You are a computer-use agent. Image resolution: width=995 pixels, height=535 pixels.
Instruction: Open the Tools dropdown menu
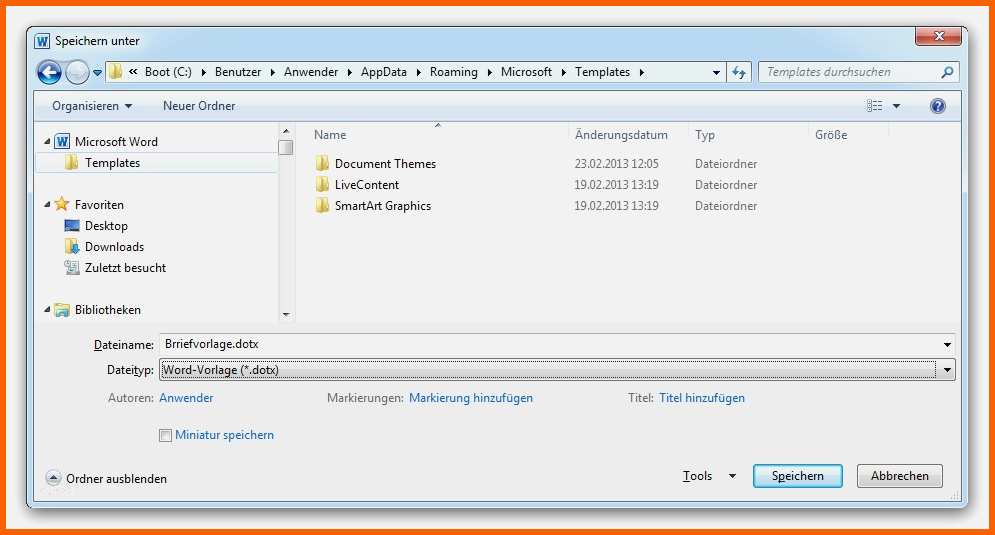point(709,476)
